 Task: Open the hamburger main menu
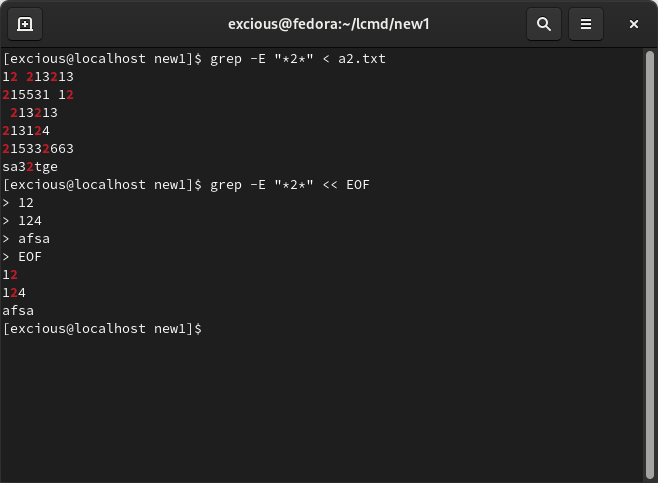click(586, 24)
